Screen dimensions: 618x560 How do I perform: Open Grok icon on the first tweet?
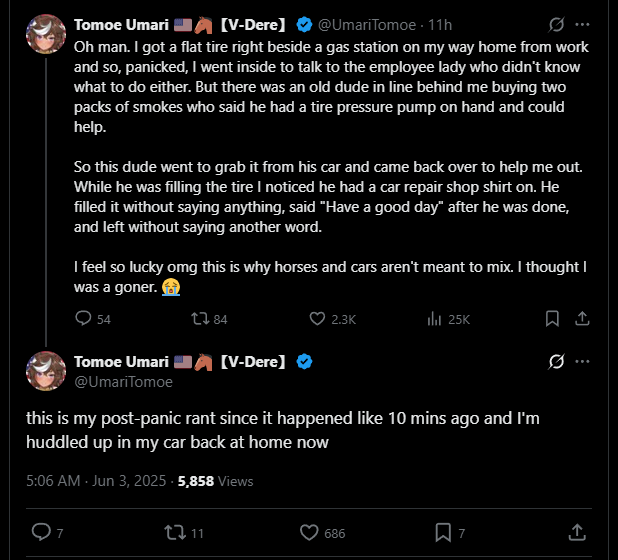556,23
